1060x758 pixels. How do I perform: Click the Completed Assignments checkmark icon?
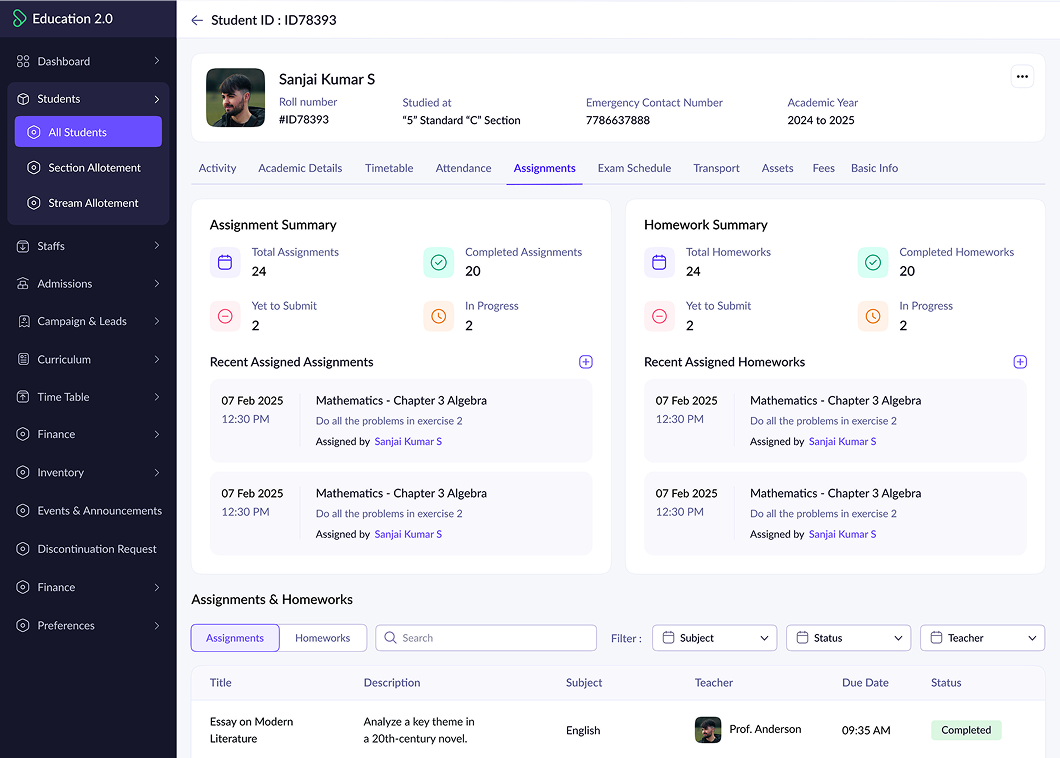(x=439, y=262)
